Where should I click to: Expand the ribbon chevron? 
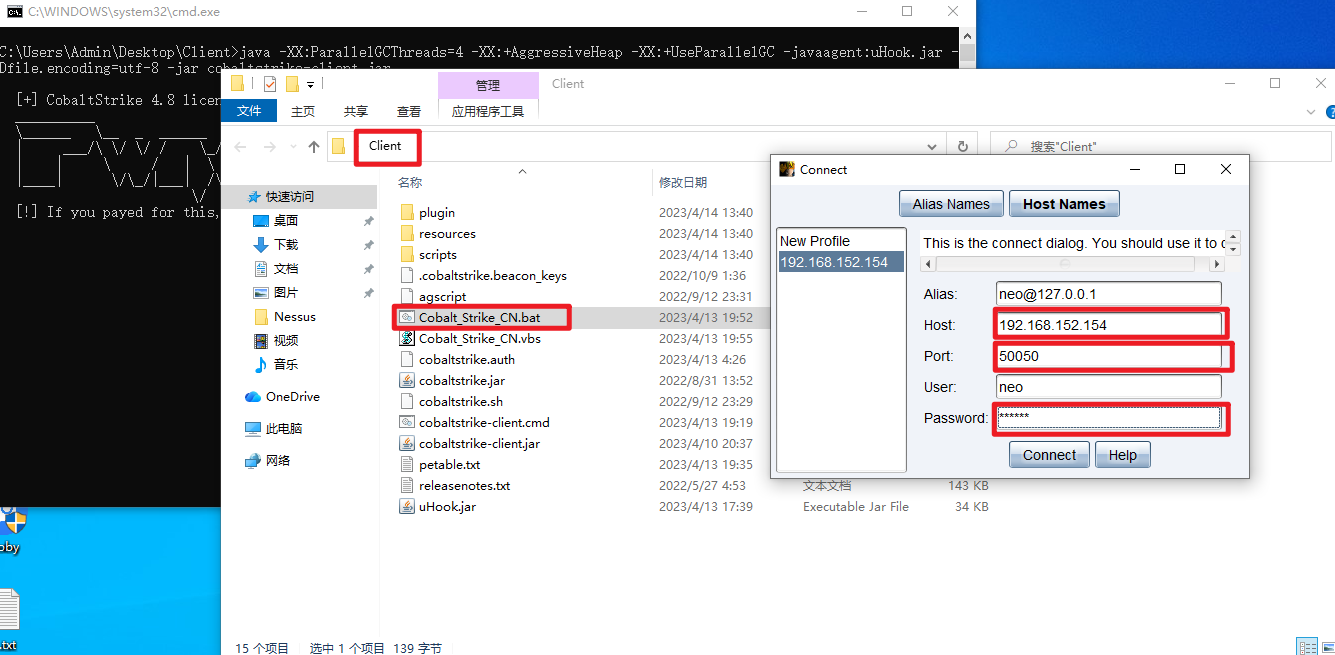pyautogui.click(x=1311, y=111)
